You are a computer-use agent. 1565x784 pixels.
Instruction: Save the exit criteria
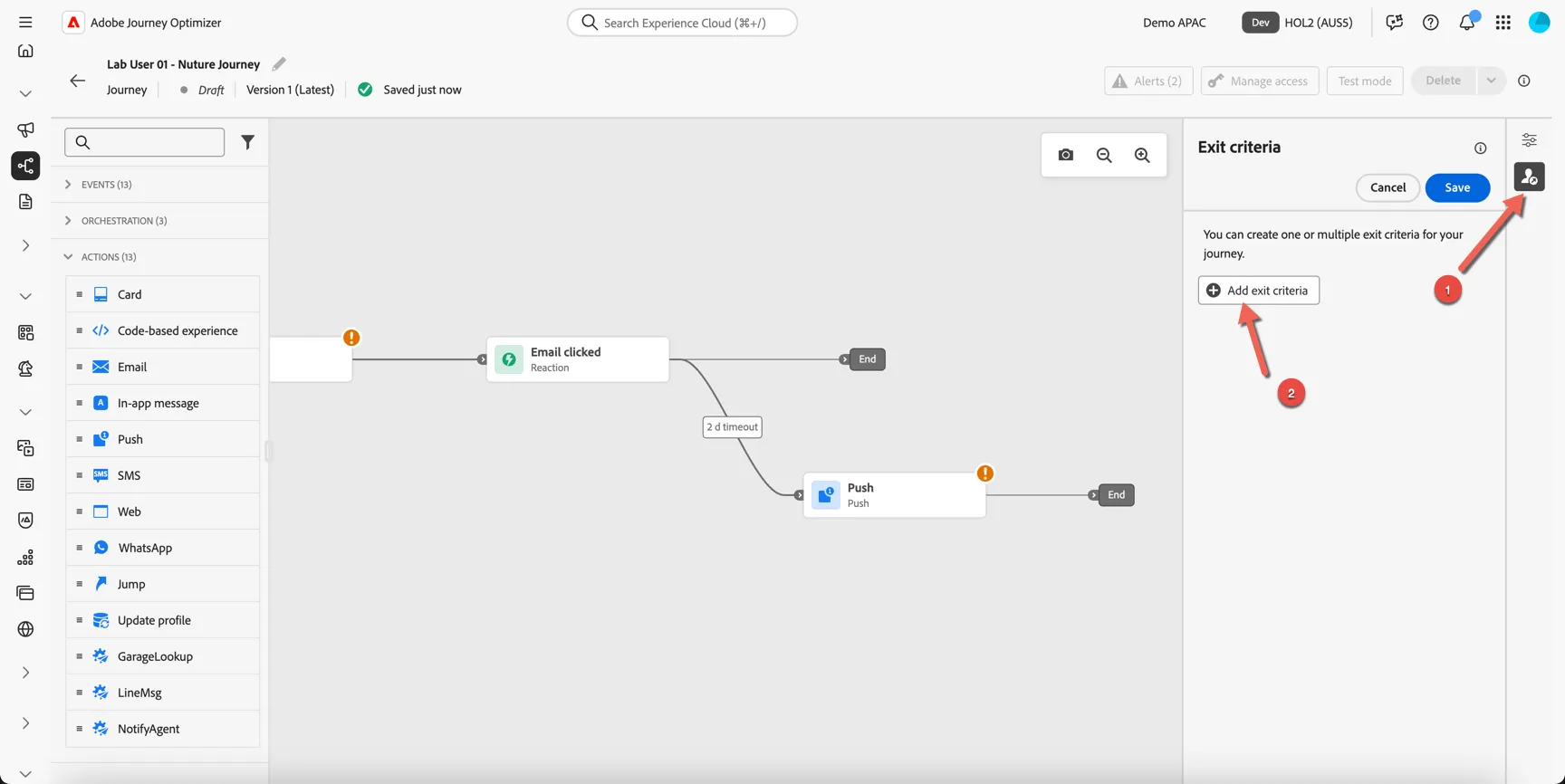pos(1457,187)
